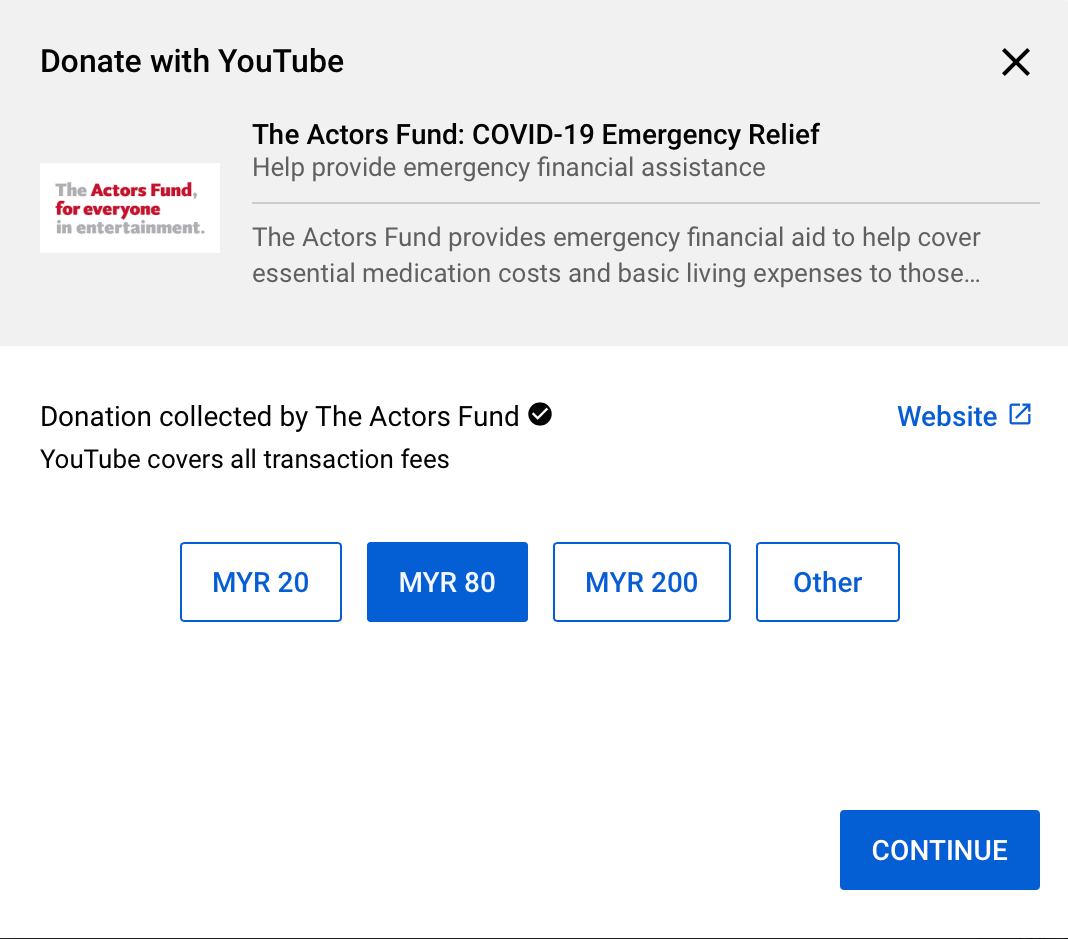Viewport: 1068px width, 939px height.
Task: Click the verified checkmark badge icon
Action: pos(540,414)
